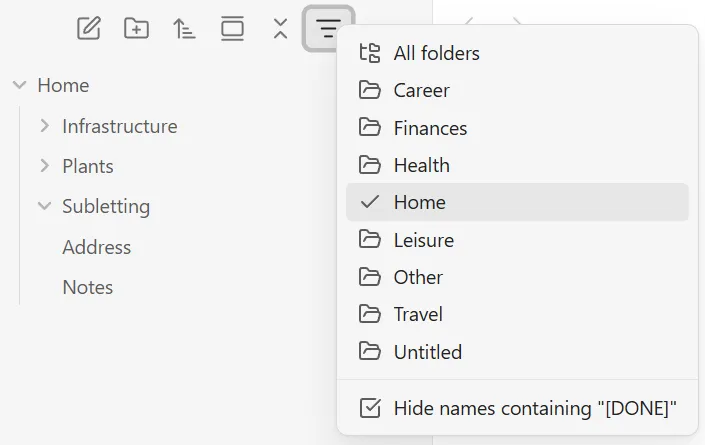Screen dimensions: 705x445
Task: Click the new folder icon
Action: (x=136, y=29)
